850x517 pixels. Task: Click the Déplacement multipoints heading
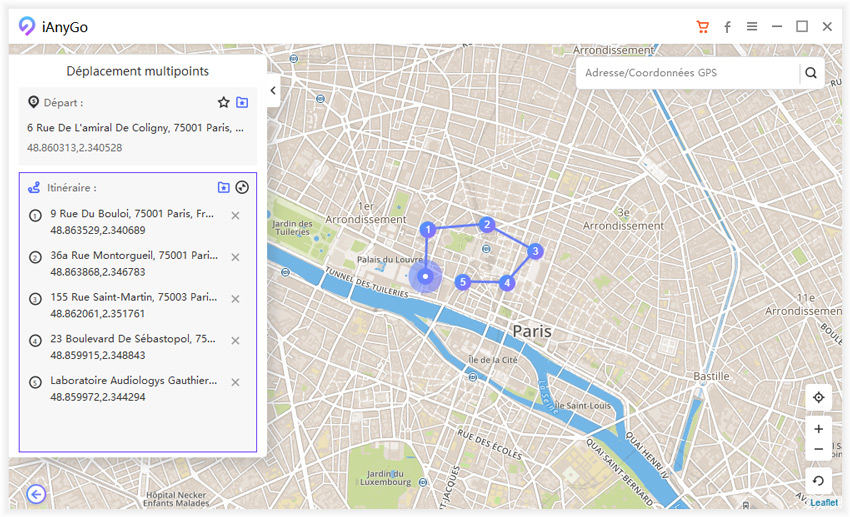click(138, 71)
